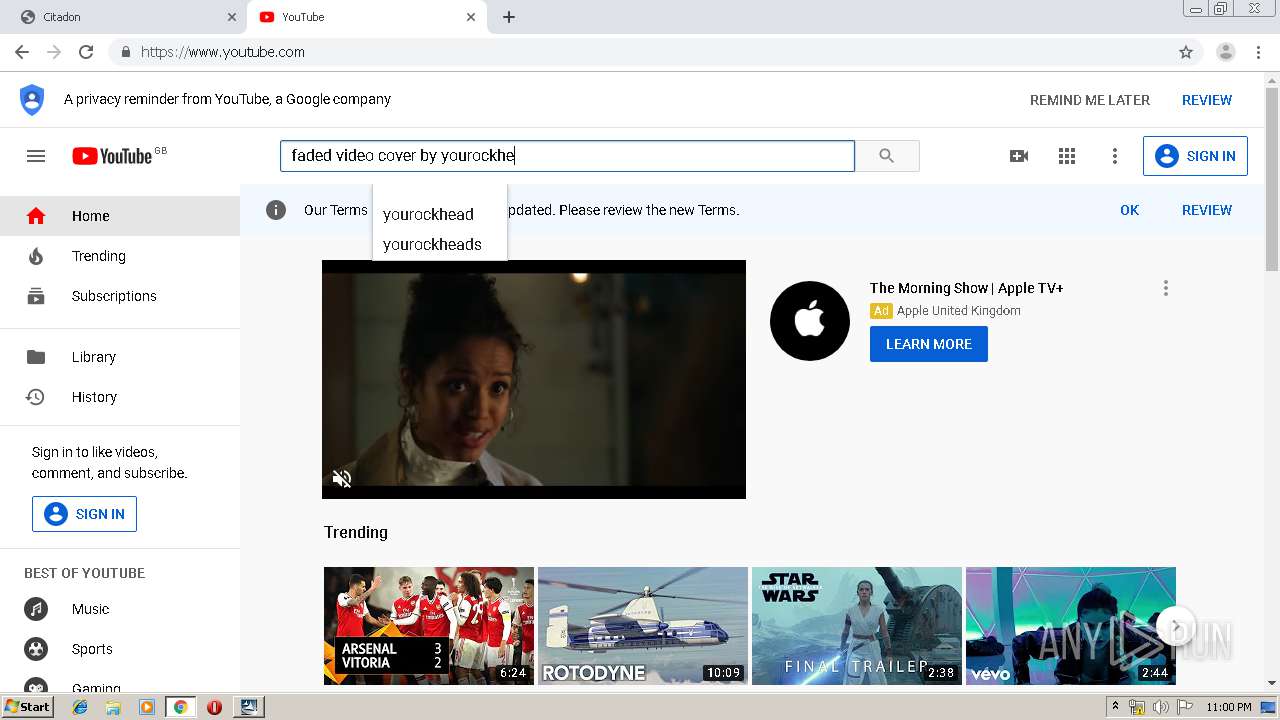Open the Star Wars Final Trailer thumbnail

tap(857, 626)
